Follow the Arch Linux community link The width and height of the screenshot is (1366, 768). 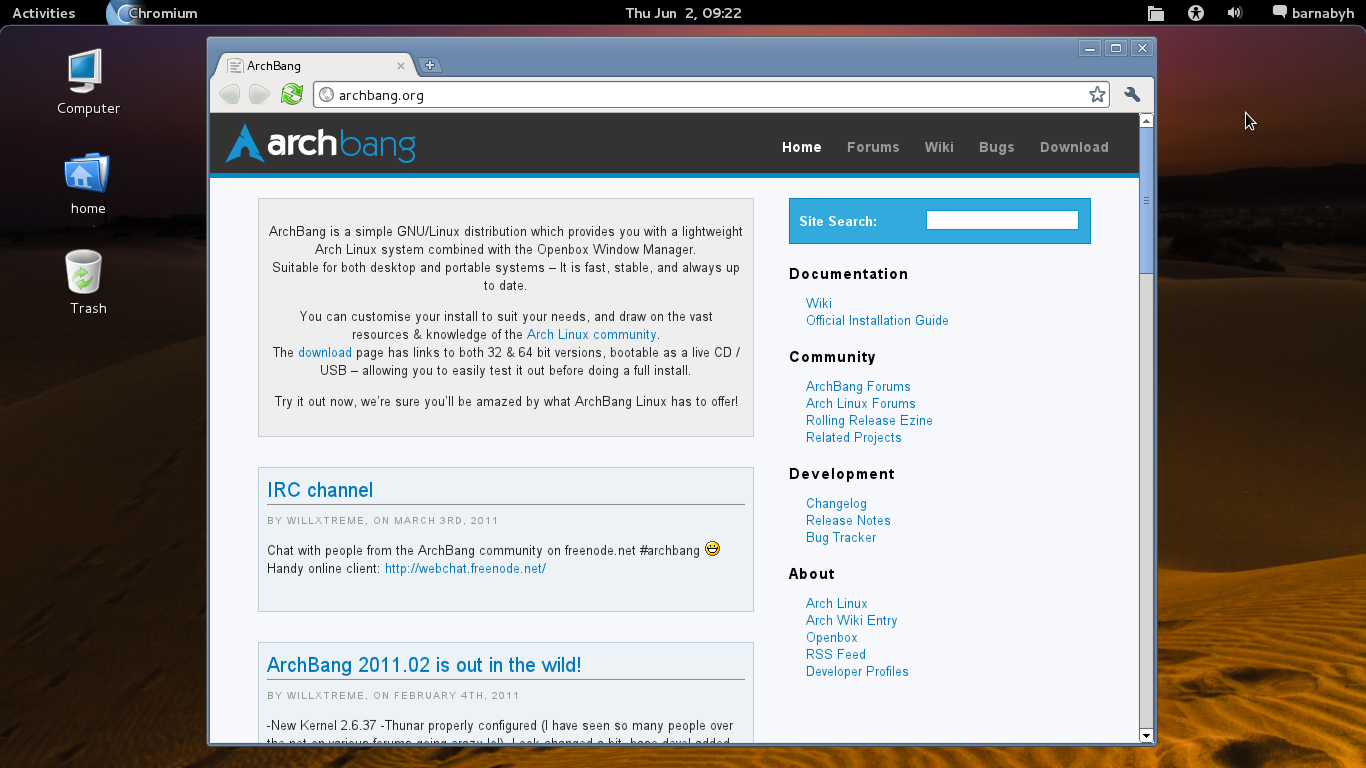tap(592, 335)
